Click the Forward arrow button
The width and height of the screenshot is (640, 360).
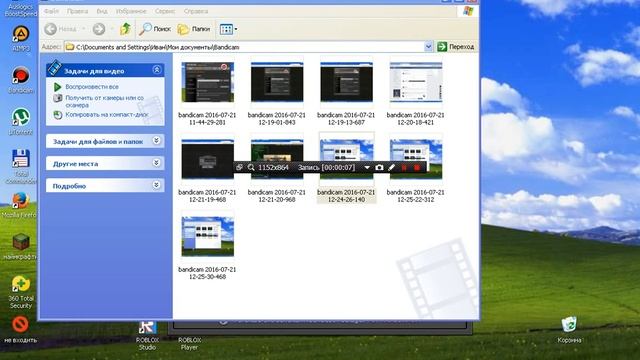(x=99, y=29)
